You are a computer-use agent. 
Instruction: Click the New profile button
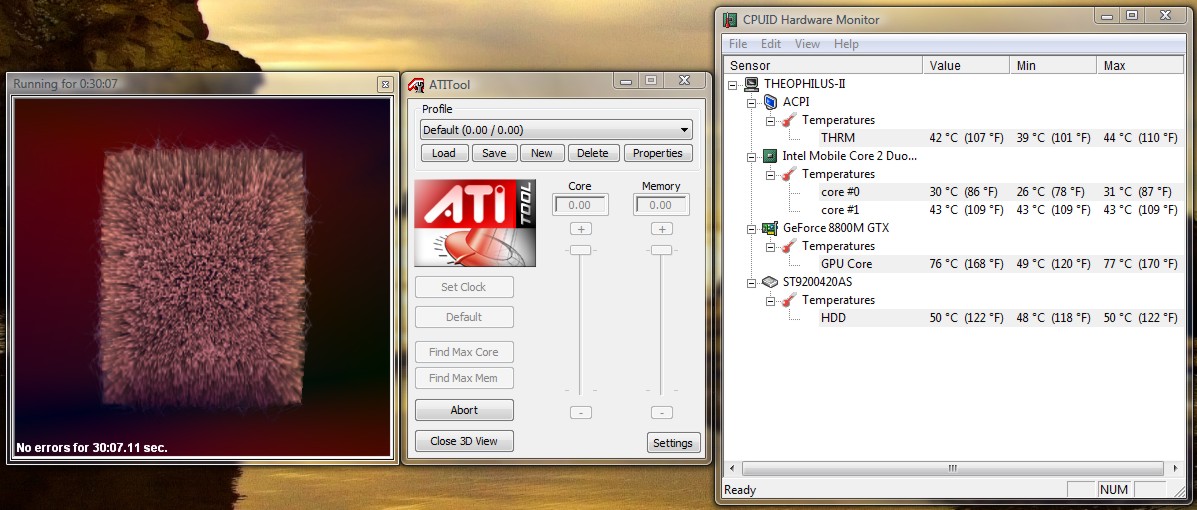[x=542, y=153]
